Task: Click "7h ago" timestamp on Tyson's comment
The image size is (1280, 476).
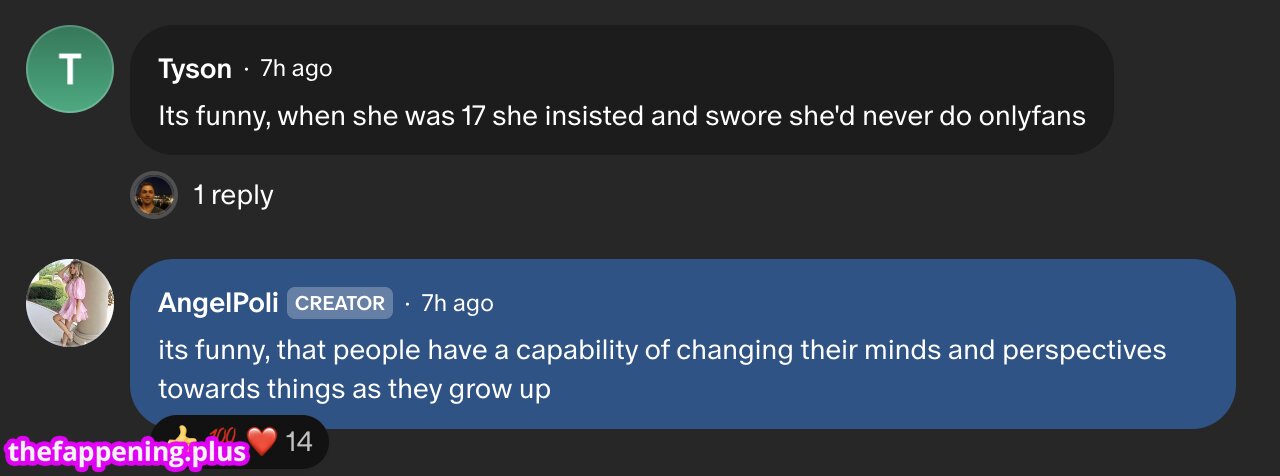Action: (296, 69)
